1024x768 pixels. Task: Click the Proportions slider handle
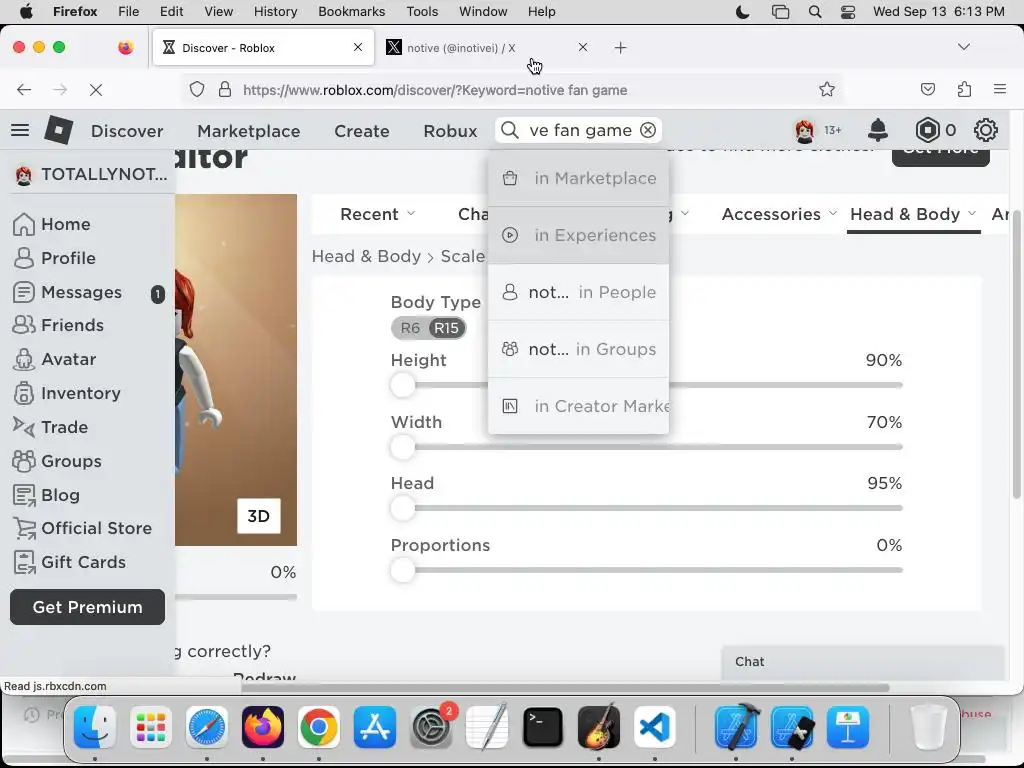[x=403, y=569]
